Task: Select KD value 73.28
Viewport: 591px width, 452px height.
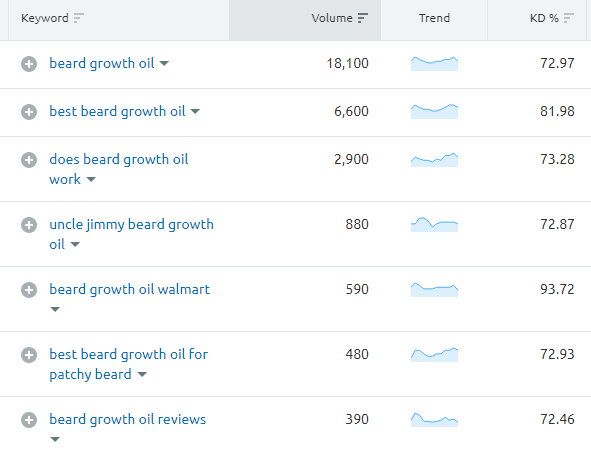Action: tap(557, 159)
